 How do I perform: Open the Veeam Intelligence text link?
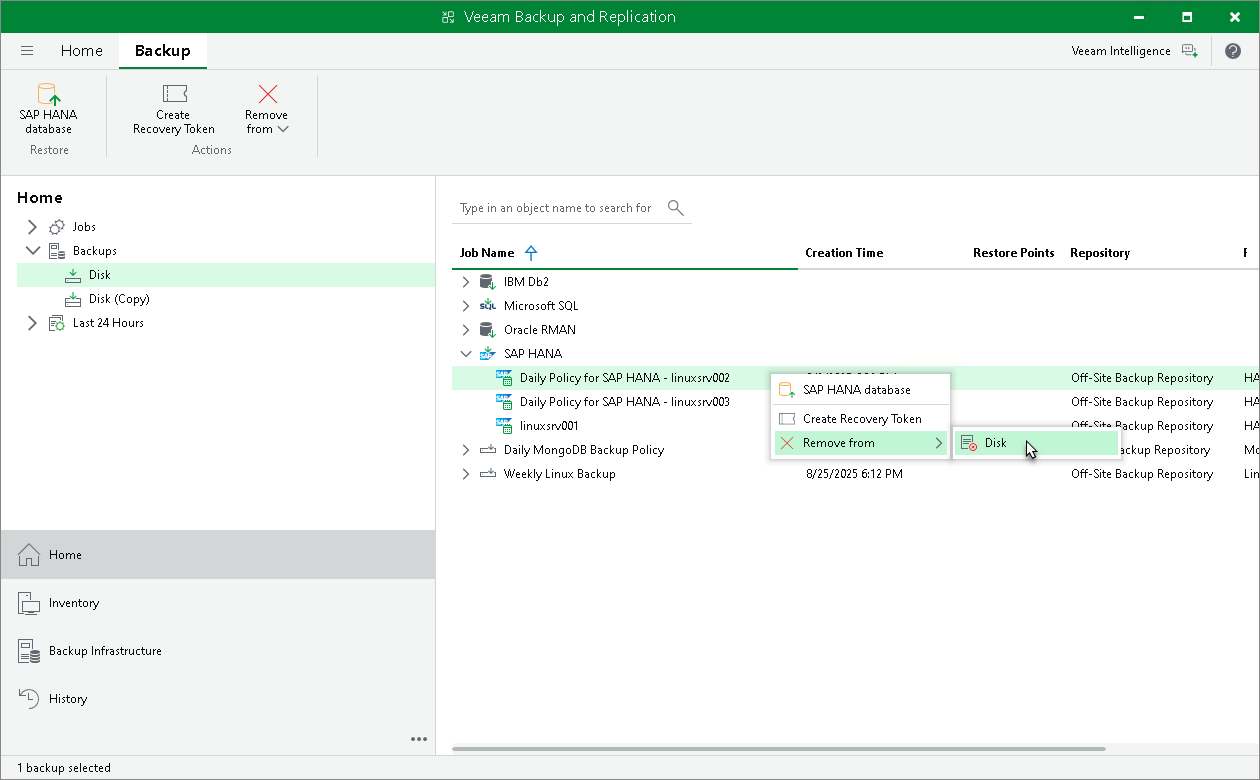pyautogui.click(x=1121, y=51)
